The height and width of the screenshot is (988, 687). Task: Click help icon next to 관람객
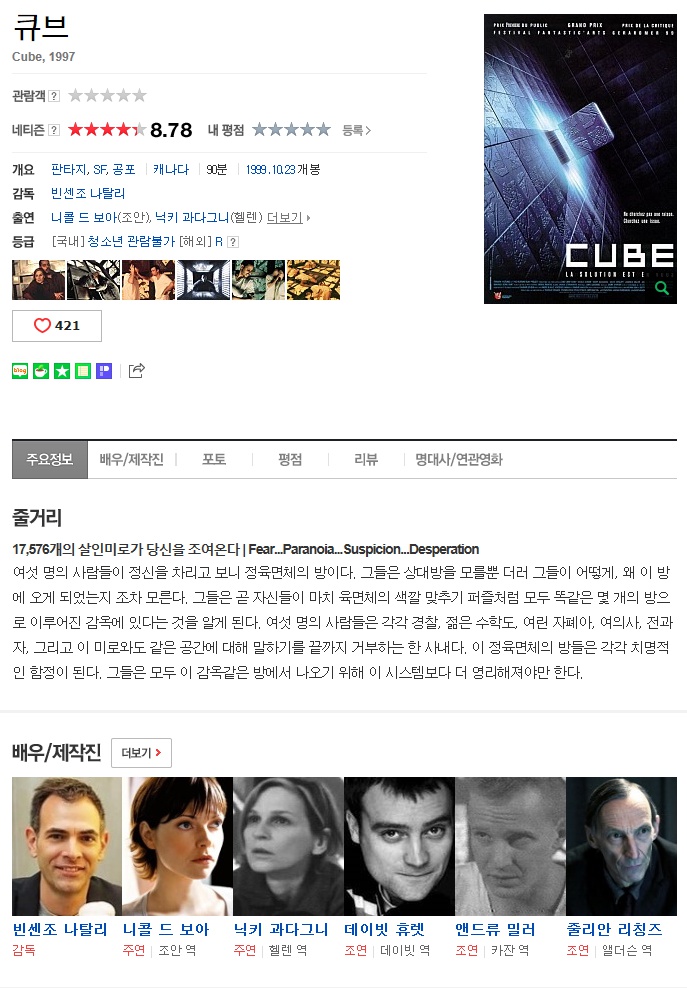point(54,96)
